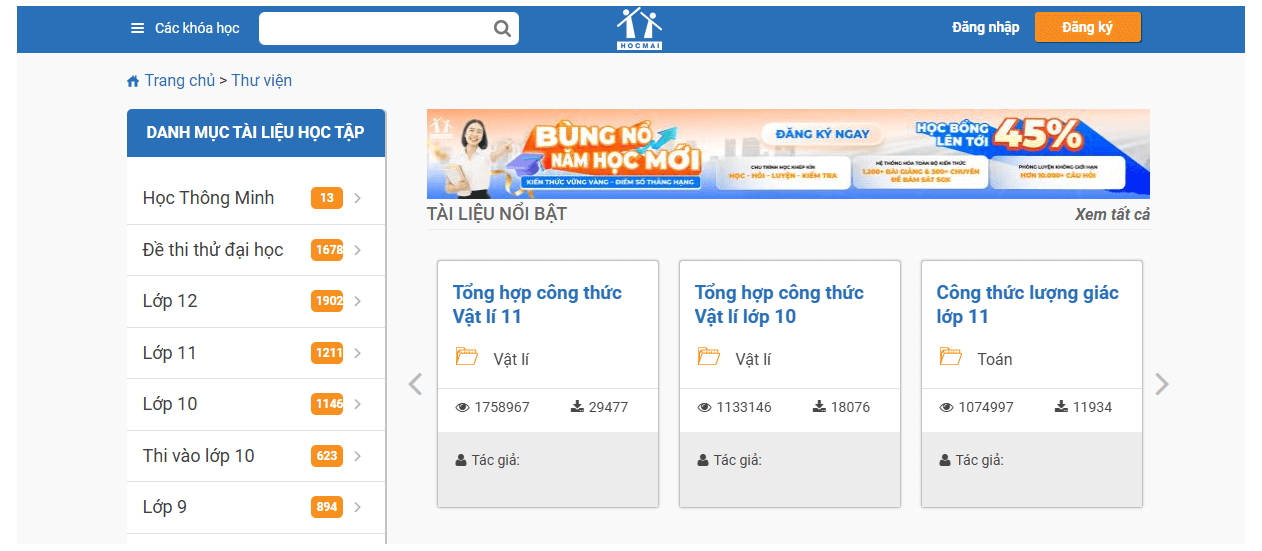Click Vật lí subject in Vật lí 11 card
Screen dimensions: 1262x551
512,359
